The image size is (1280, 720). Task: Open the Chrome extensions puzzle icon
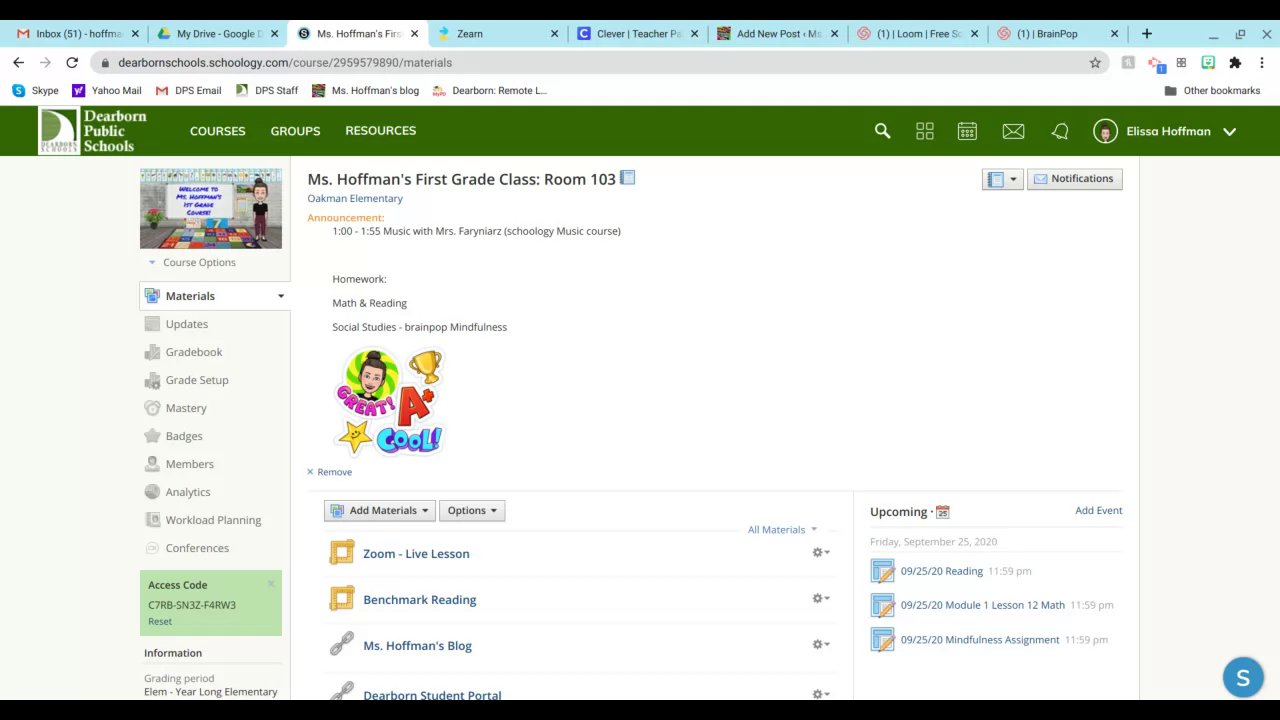coord(1235,62)
